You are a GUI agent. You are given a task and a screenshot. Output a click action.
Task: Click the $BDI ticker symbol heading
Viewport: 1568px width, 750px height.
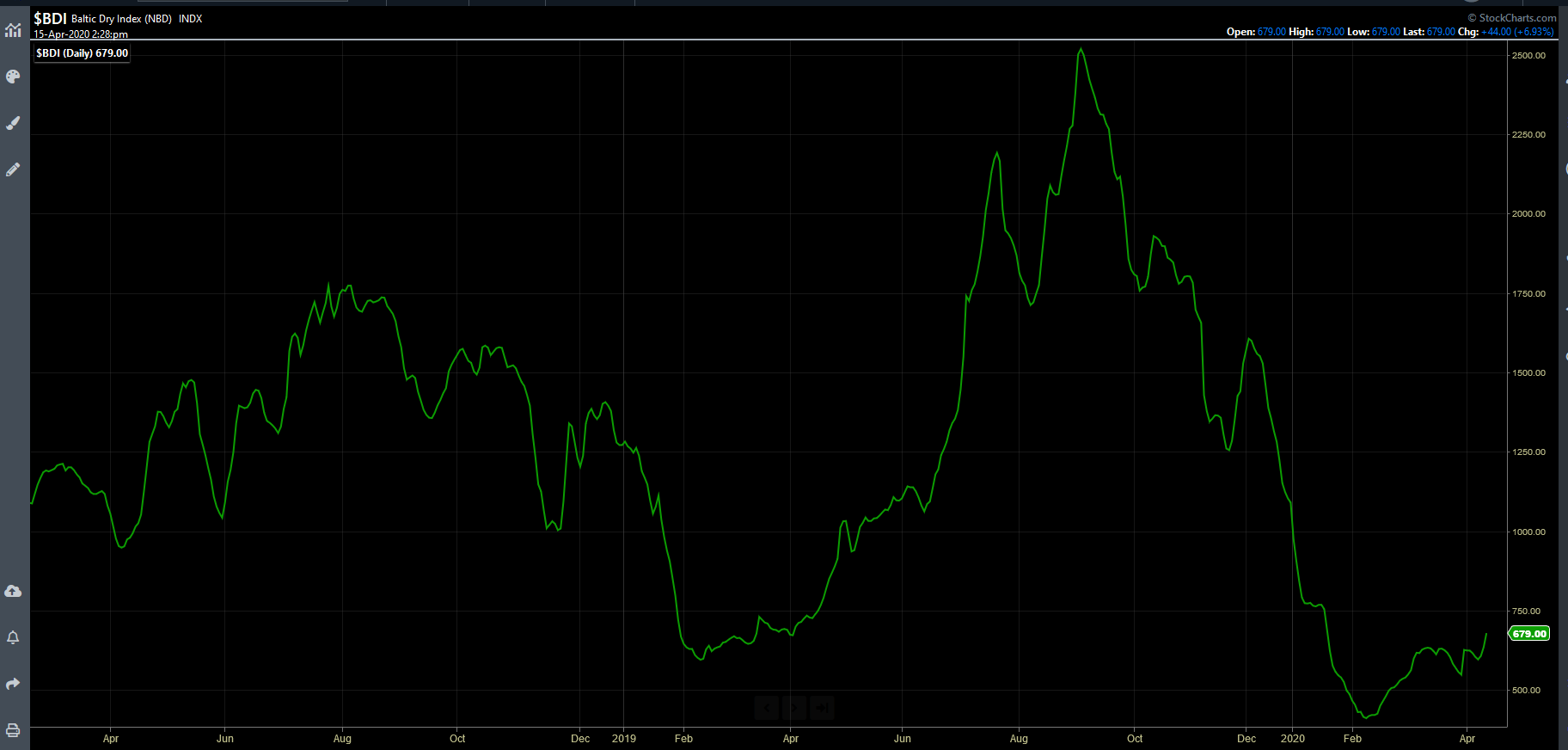50,18
